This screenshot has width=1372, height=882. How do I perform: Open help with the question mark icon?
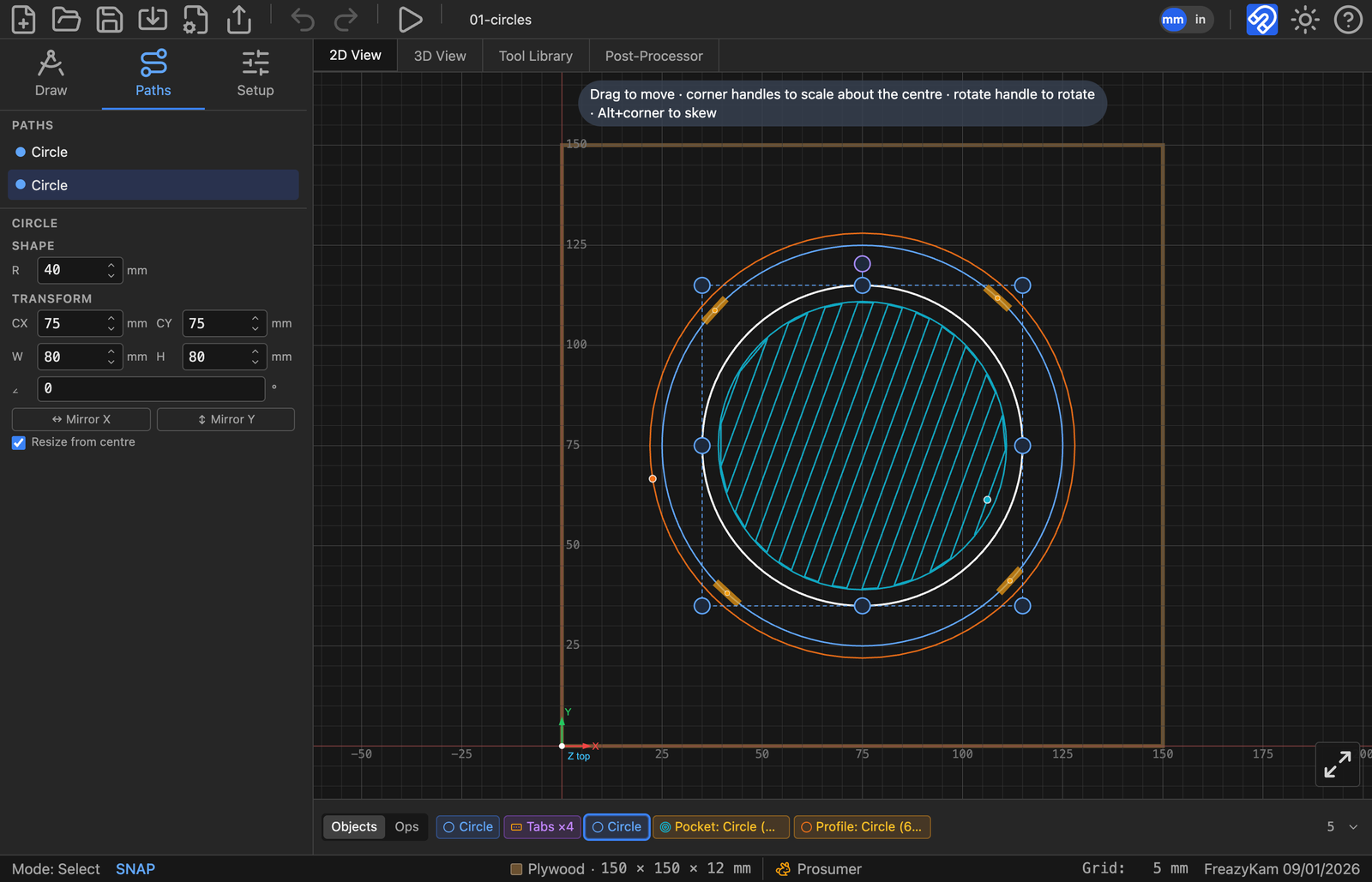click(x=1348, y=19)
